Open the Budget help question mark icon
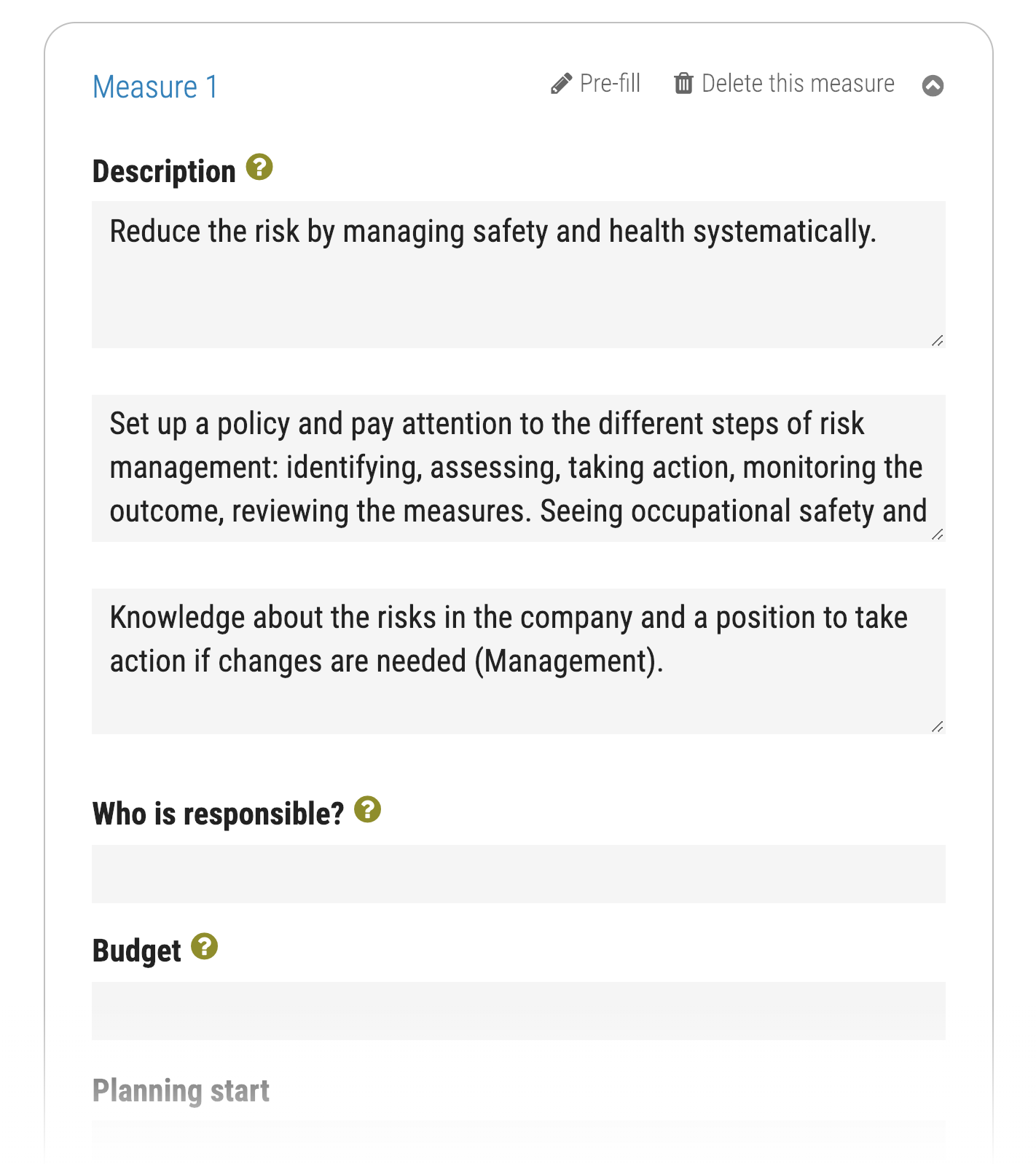Viewport: 1036px width, 1164px height. 205,946
